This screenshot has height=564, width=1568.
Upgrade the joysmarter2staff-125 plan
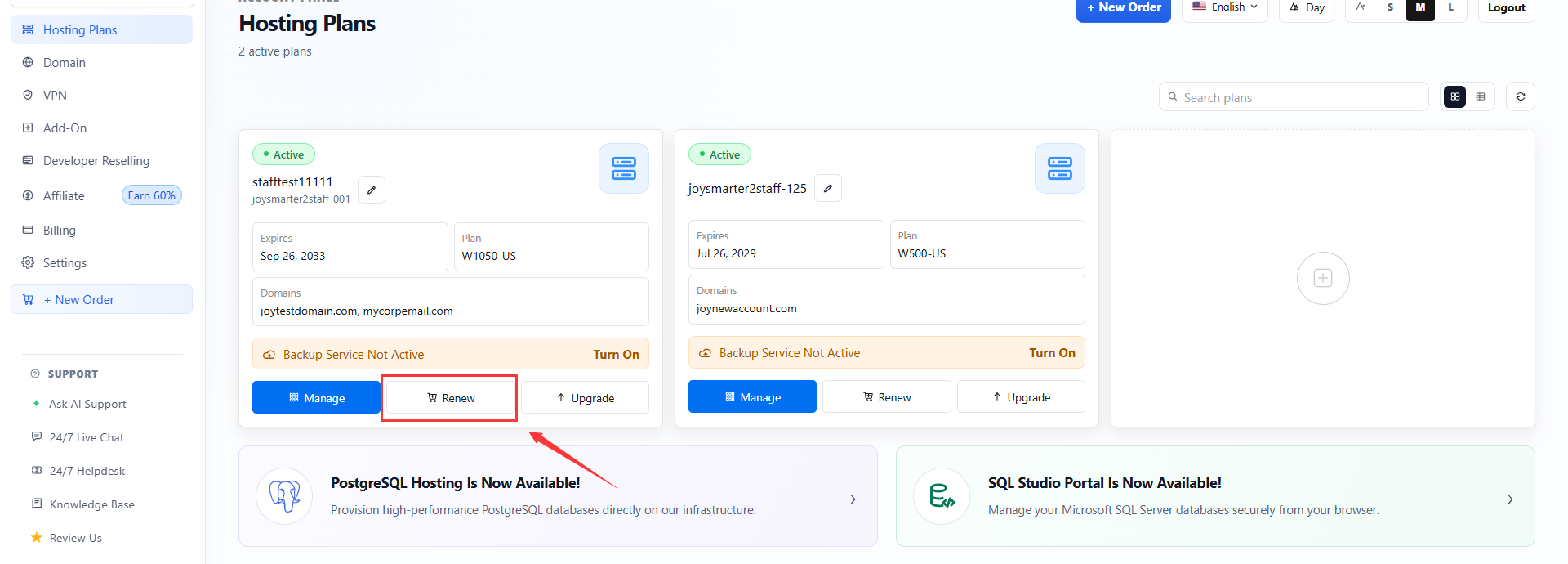click(1021, 396)
